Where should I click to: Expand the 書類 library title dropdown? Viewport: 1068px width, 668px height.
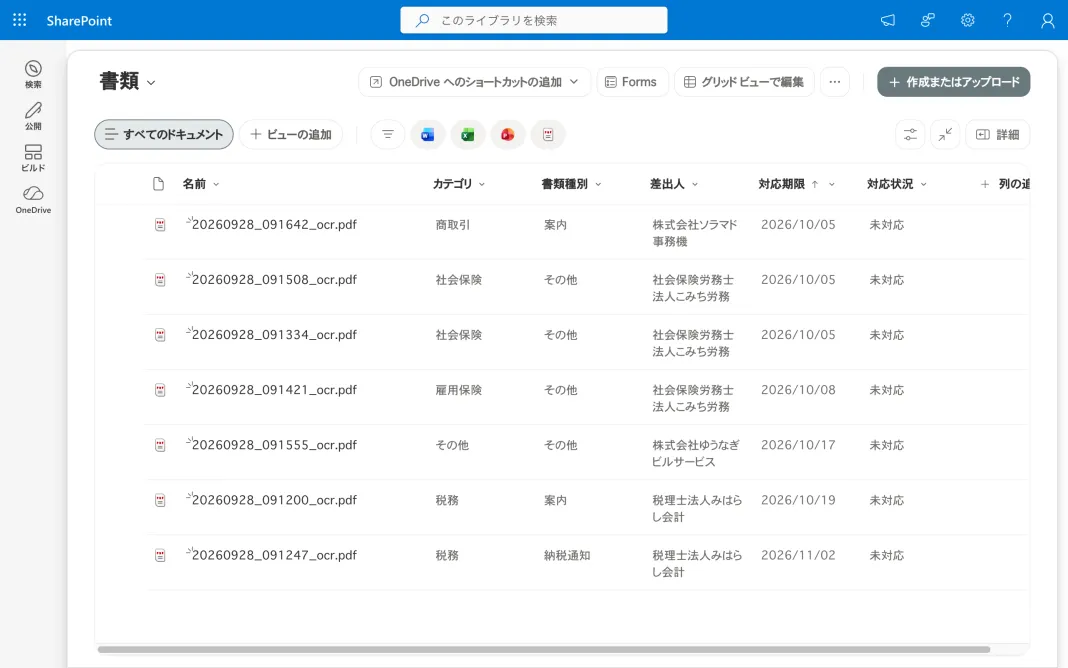click(151, 82)
